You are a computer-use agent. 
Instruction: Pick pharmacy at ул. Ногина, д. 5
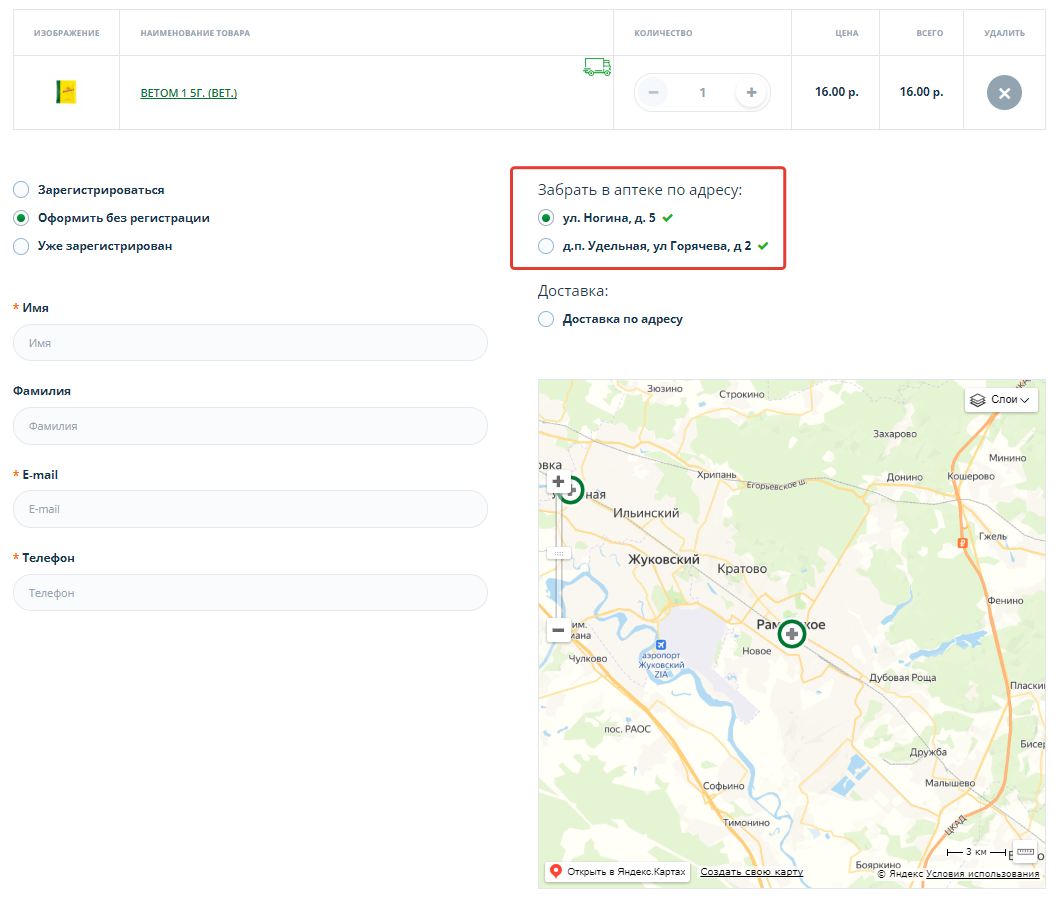[x=546, y=217]
